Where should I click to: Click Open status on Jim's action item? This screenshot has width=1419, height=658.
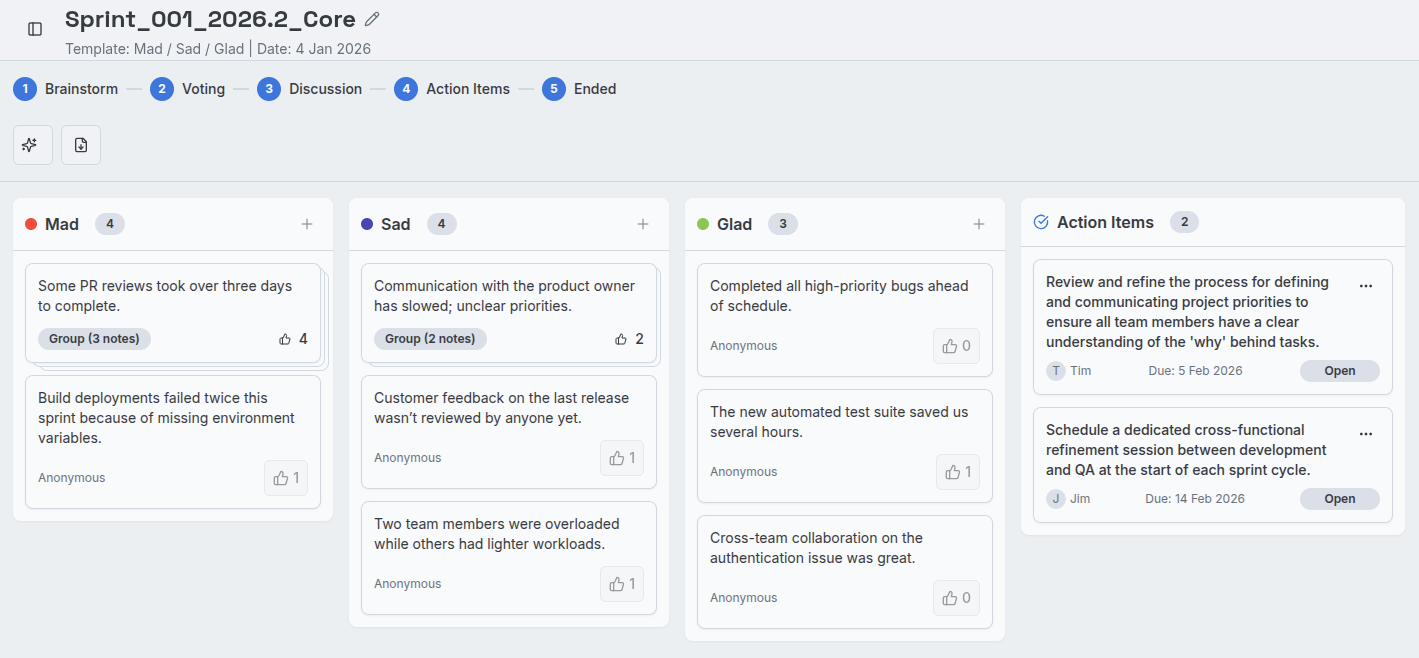(x=1339, y=499)
